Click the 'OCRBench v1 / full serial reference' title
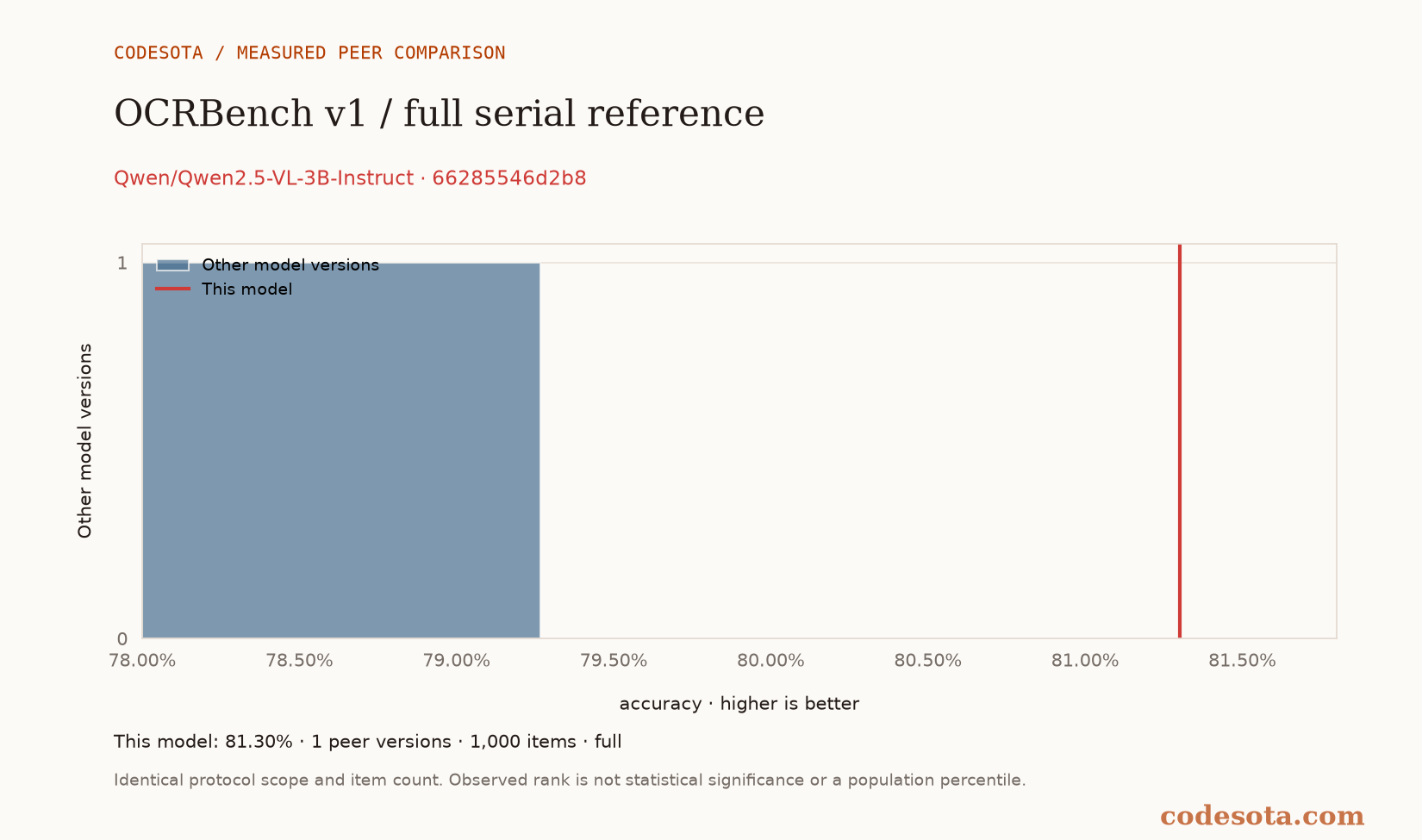Image resolution: width=1422 pixels, height=840 pixels. click(439, 114)
